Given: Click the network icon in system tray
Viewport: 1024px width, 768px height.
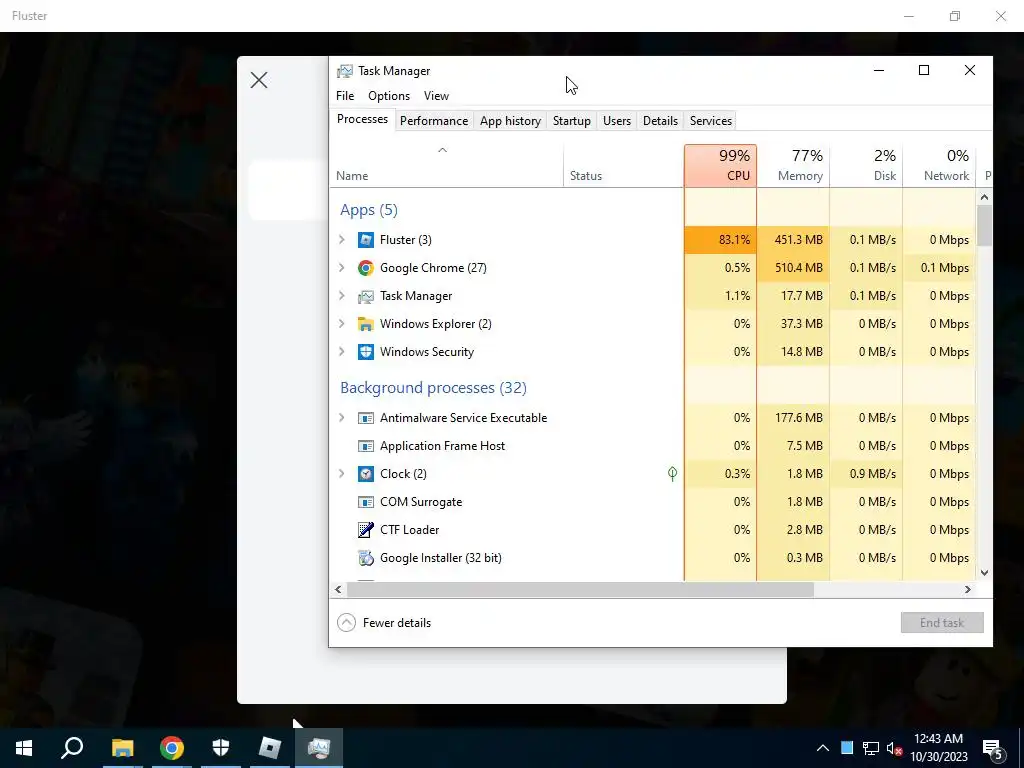Looking at the screenshot, I should pyautogui.click(x=871, y=748).
